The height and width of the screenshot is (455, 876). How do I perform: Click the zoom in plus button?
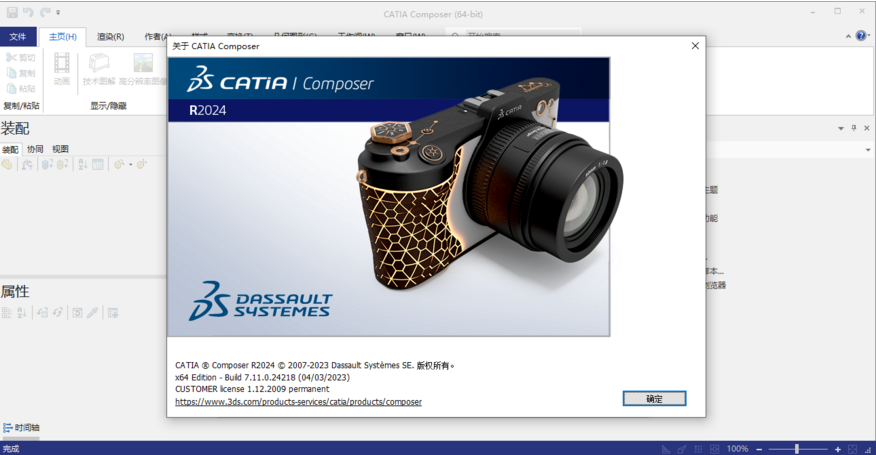[837, 449]
